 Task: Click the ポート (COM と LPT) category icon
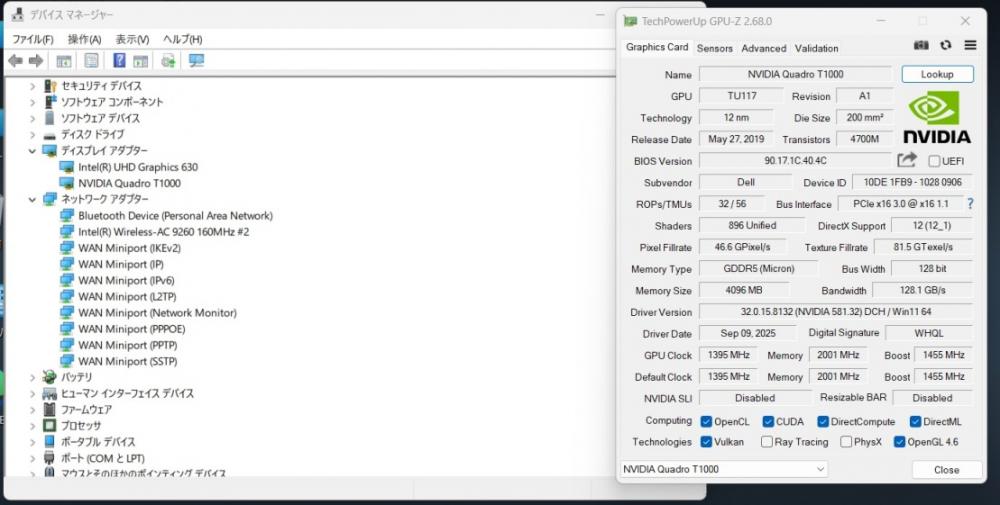(50, 458)
